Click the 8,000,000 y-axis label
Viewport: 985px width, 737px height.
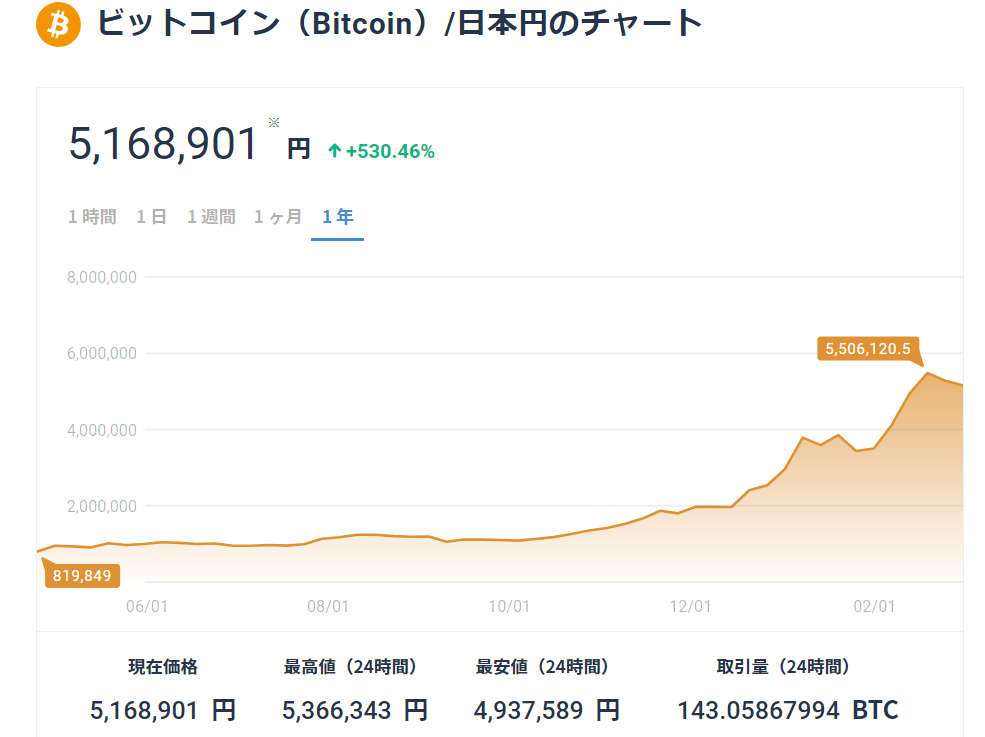102,277
